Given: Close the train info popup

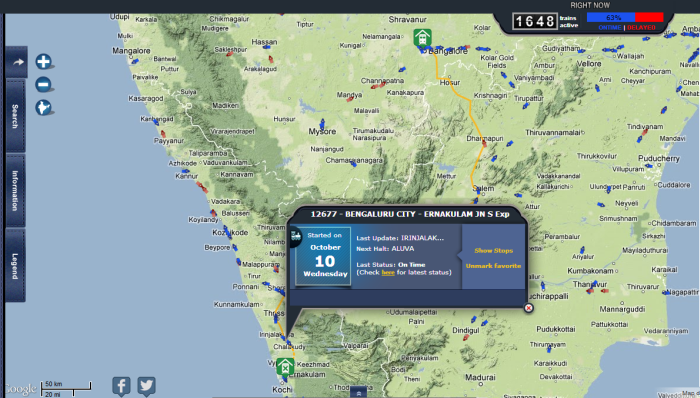Looking at the screenshot, I should pos(529,308).
